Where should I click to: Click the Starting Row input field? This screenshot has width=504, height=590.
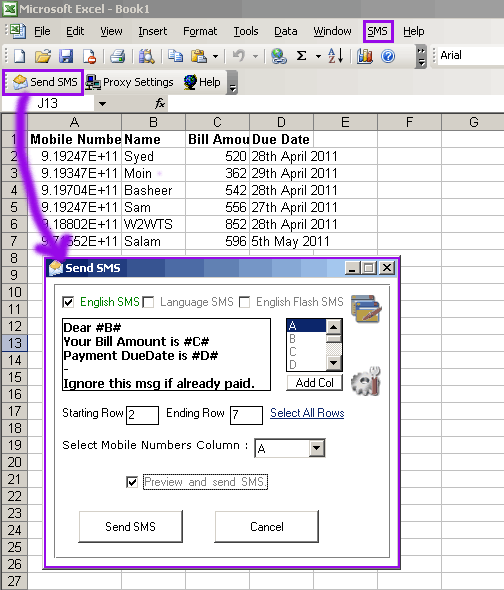[142, 415]
